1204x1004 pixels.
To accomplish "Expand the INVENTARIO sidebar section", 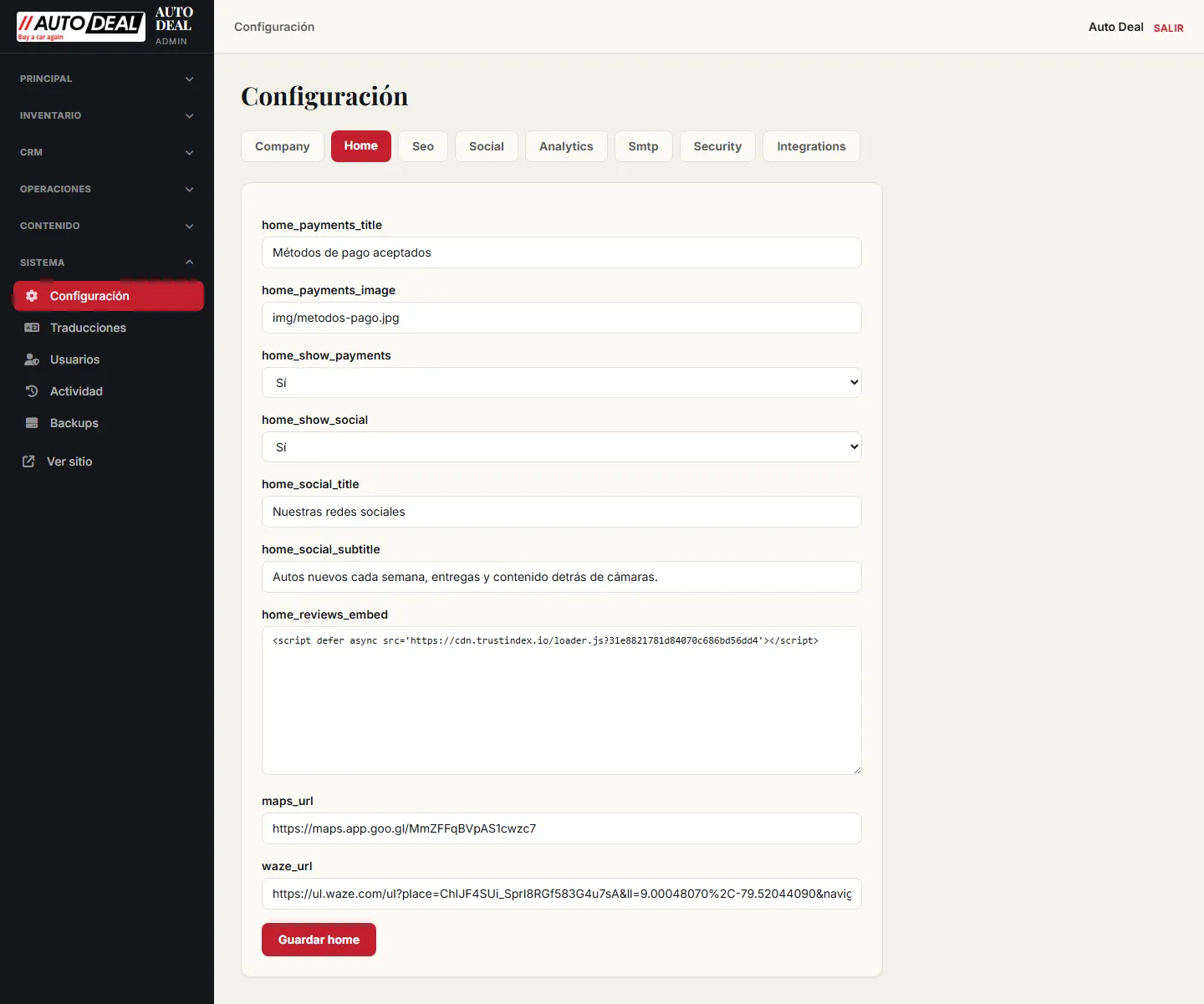I will coord(107,115).
